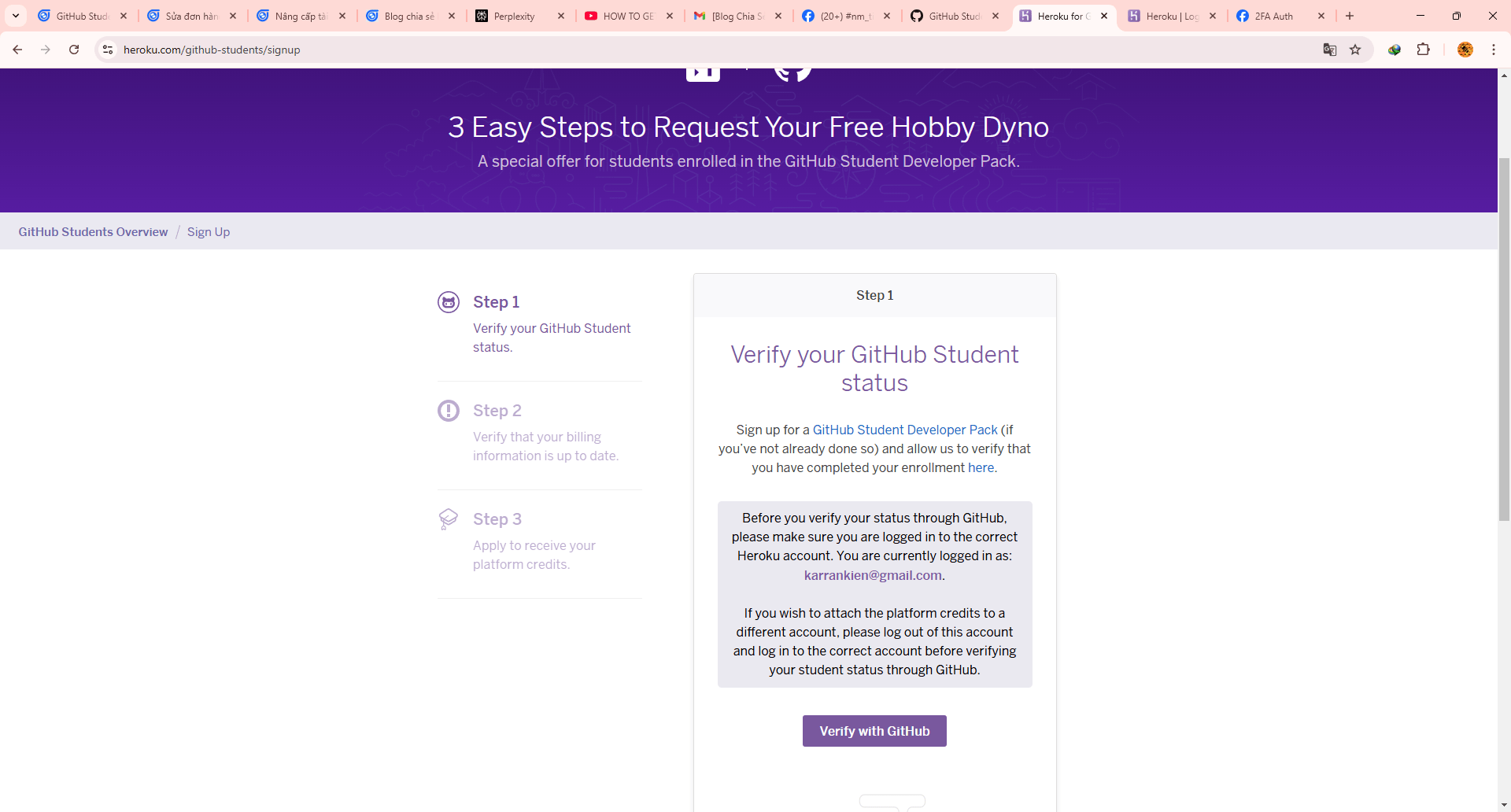1511x812 pixels.
Task: Open the GitHub Student Developer Pack link
Action: [x=905, y=430]
